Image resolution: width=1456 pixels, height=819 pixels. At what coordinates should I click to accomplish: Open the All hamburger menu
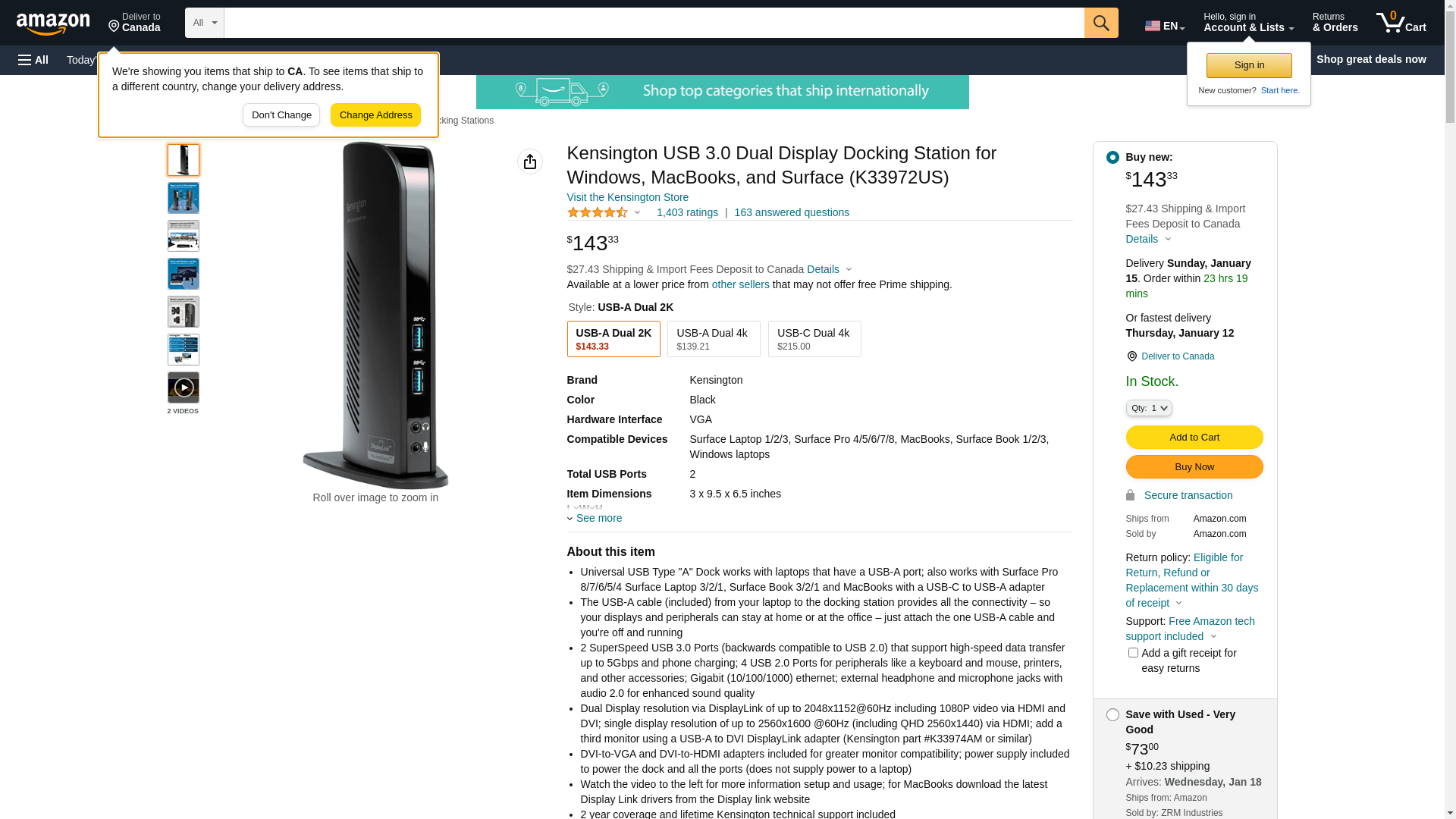(33, 60)
